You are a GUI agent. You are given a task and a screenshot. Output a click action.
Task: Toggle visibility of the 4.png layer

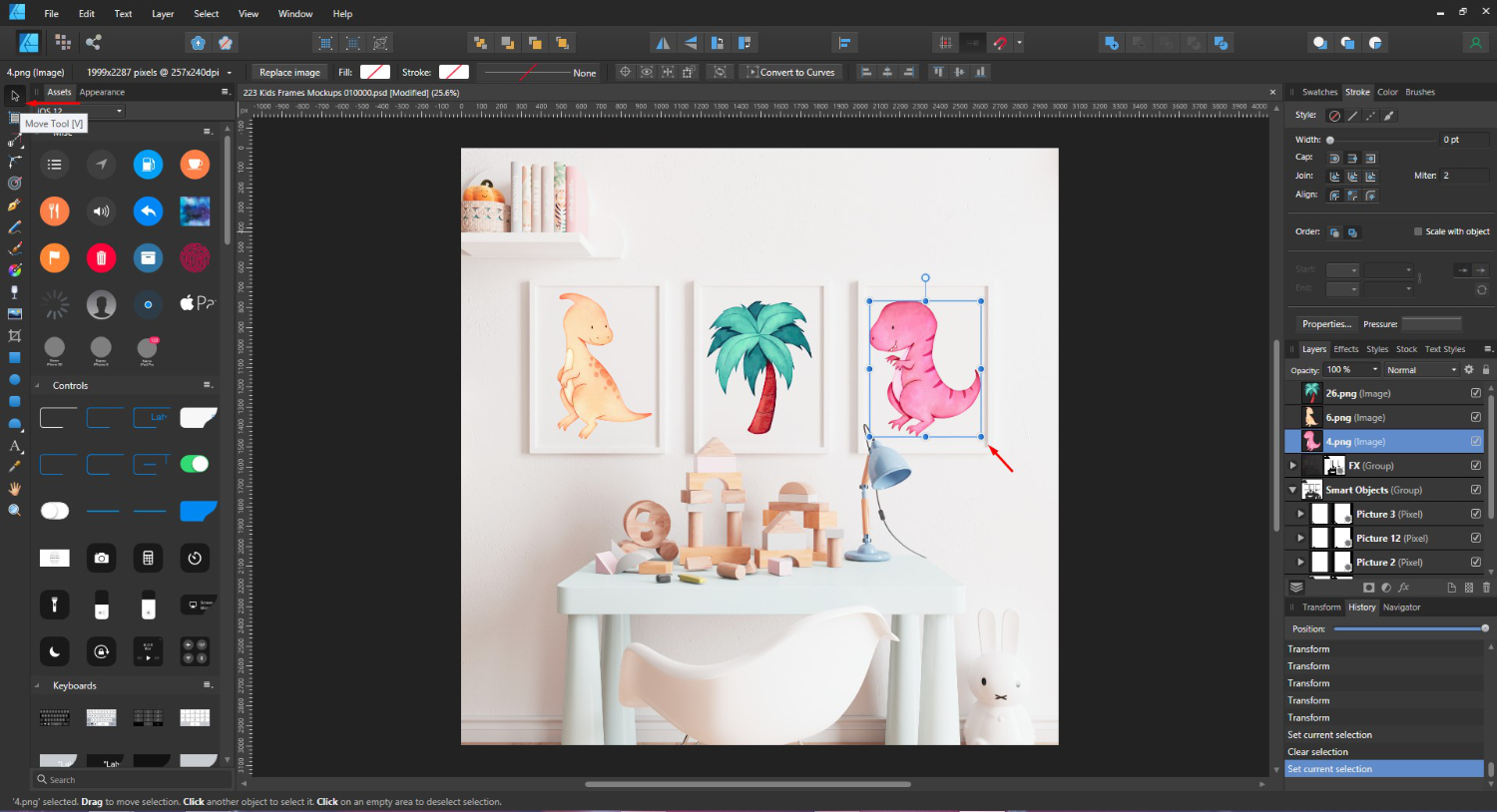(1476, 441)
